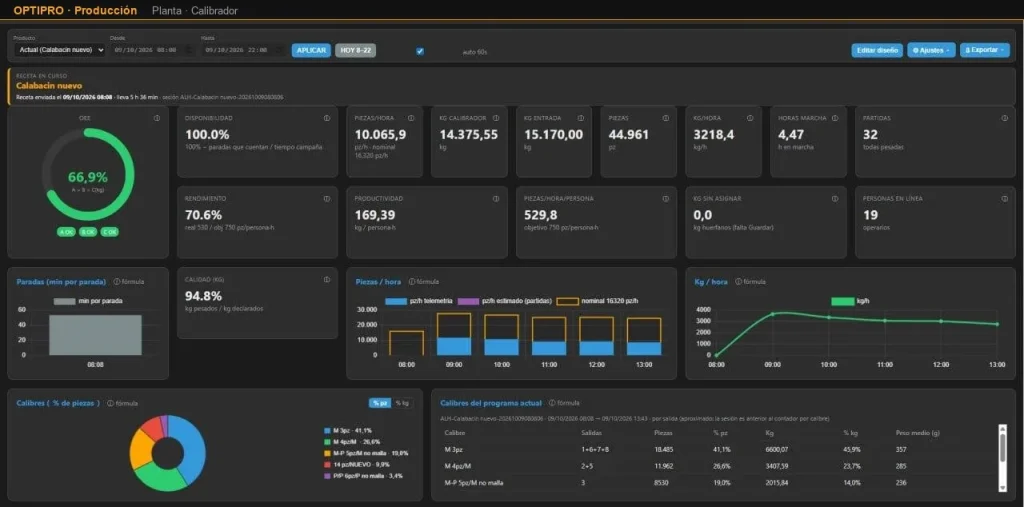Click the OPTIPRO · Producción title
This screenshot has width=1024, height=507.
(75, 10)
